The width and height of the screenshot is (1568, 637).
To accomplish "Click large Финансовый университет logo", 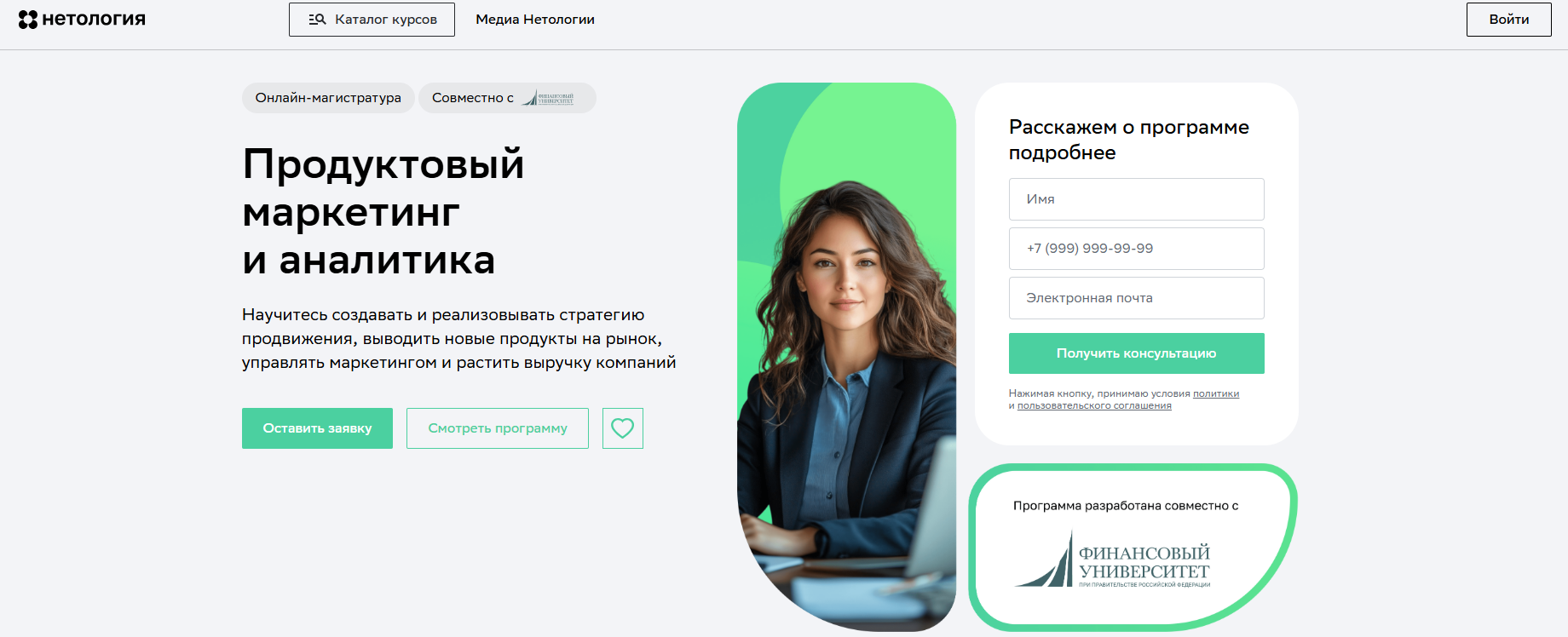I will (x=1112, y=560).
